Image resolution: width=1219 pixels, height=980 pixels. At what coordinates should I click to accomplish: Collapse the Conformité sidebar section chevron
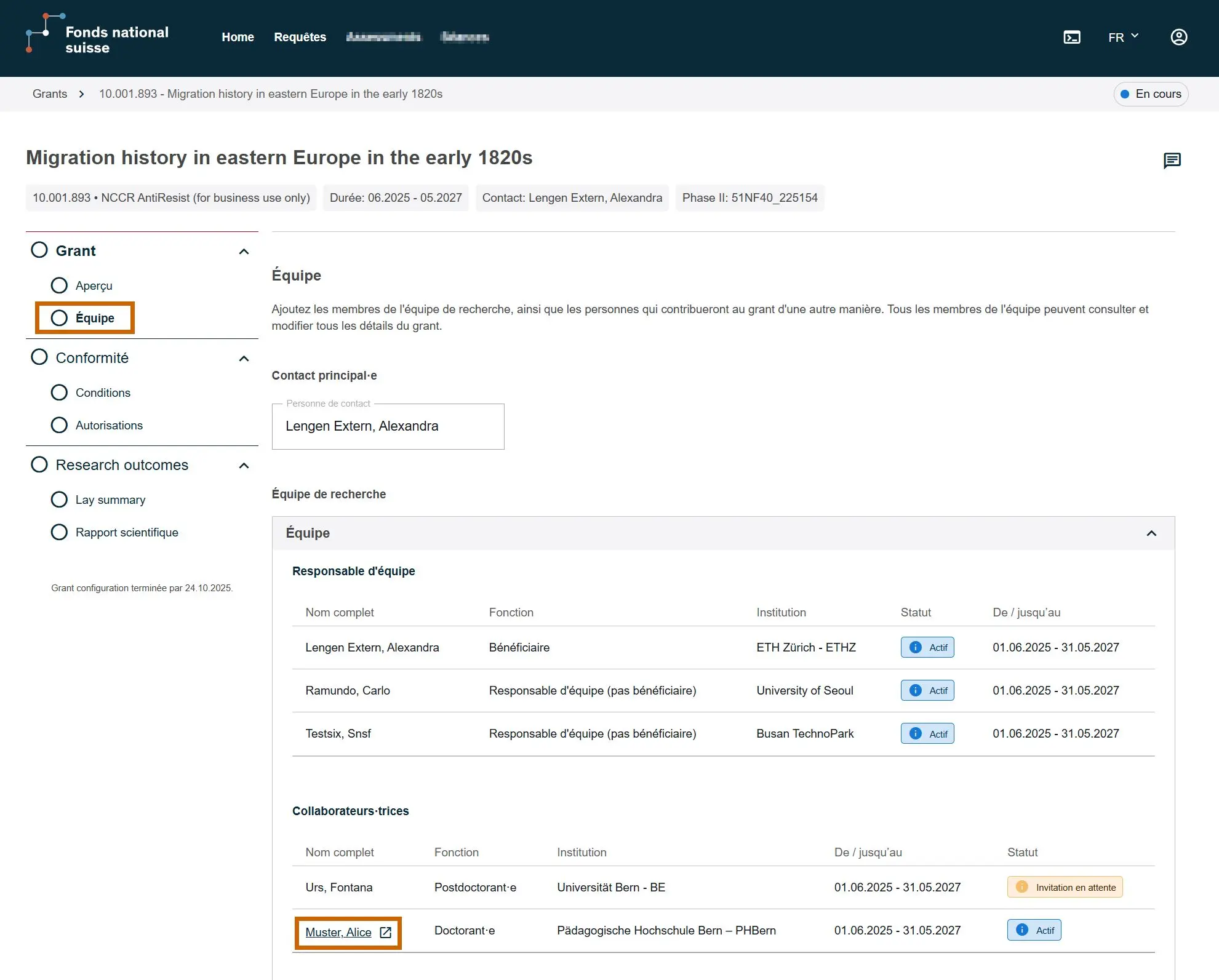click(x=244, y=359)
